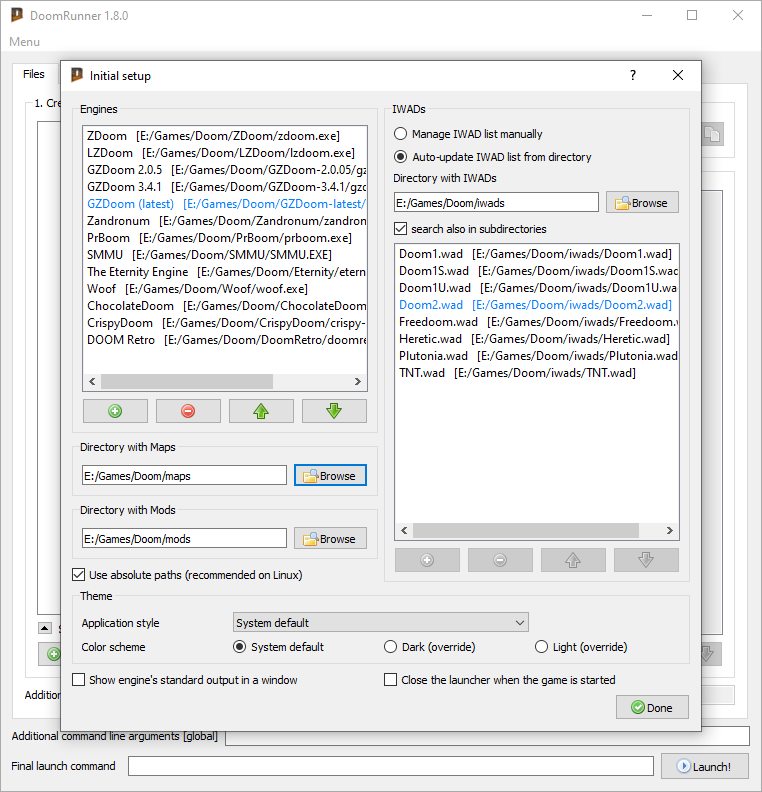Move selected engine up in list

(x=261, y=411)
